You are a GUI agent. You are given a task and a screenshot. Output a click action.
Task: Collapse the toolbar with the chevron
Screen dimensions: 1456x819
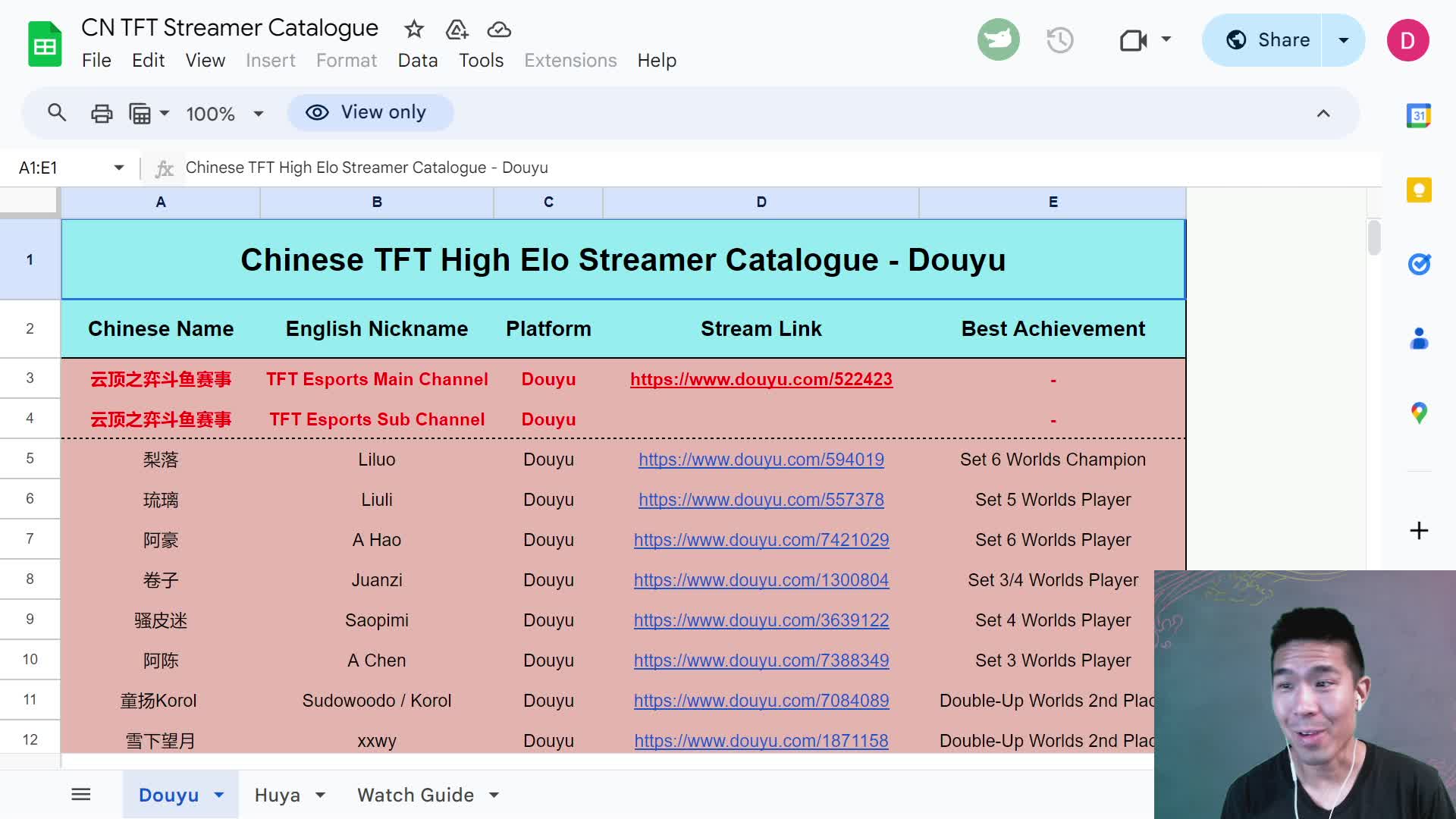pyautogui.click(x=1323, y=114)
